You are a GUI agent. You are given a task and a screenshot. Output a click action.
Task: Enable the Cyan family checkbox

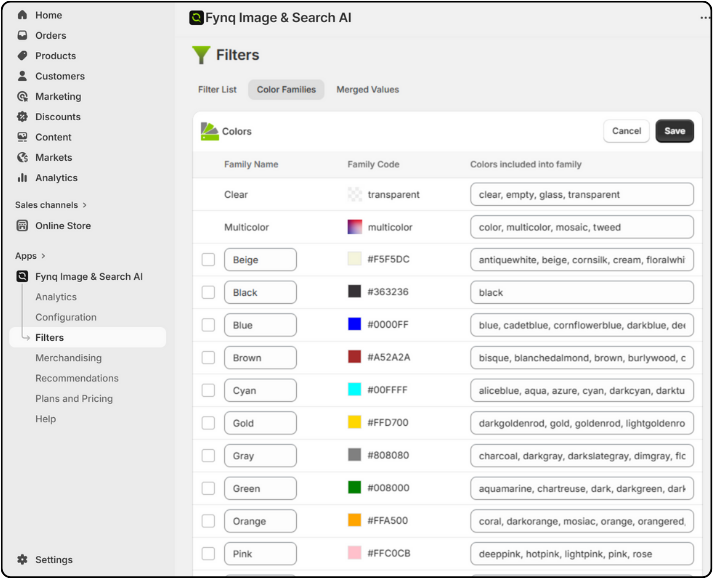click(x=208, y=390)
